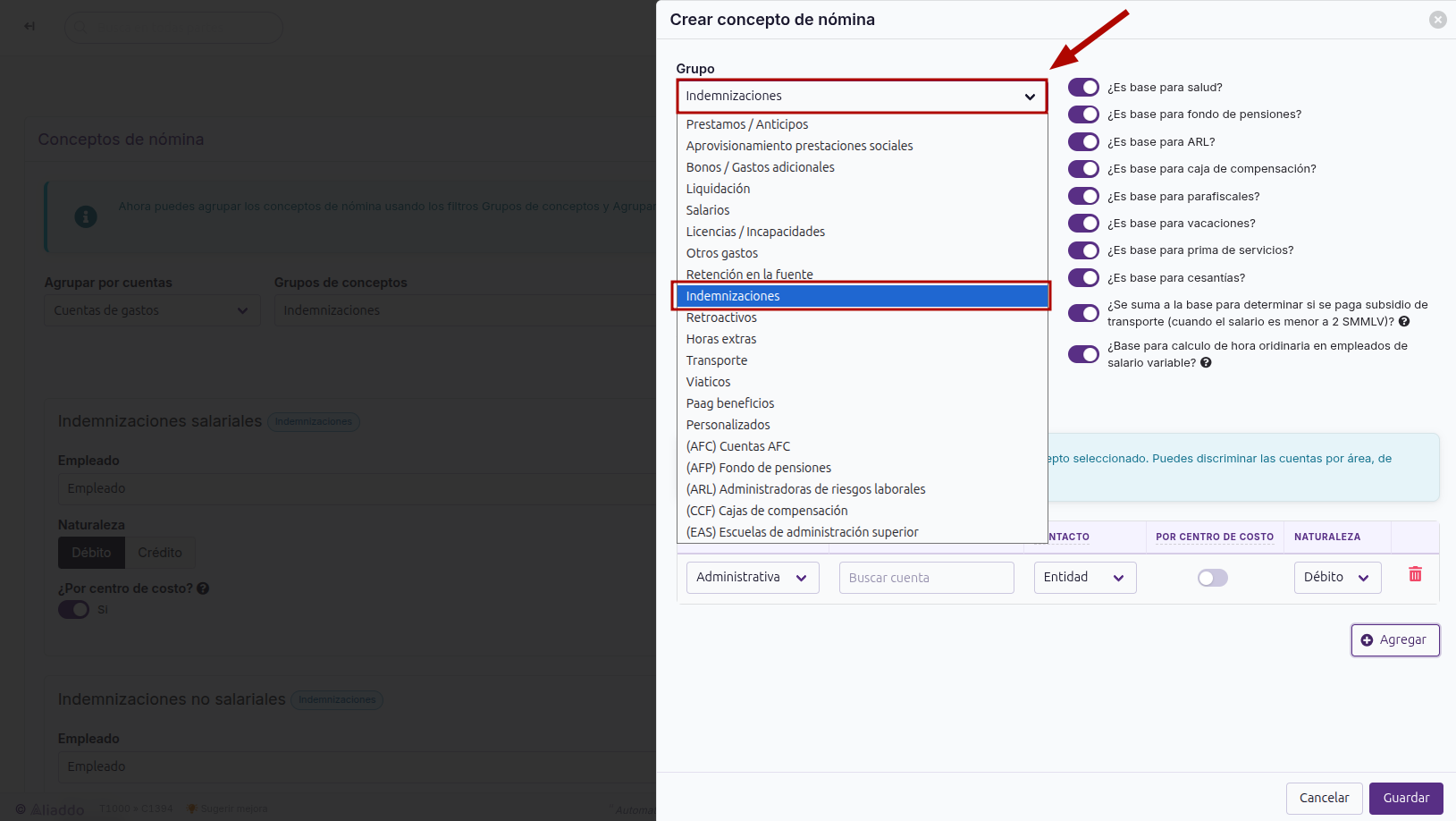Choose Personalizados from the list
Image resolution: width=1456 pixels, height=821 pixels.
pyautogui.click(x=862, y=425)
